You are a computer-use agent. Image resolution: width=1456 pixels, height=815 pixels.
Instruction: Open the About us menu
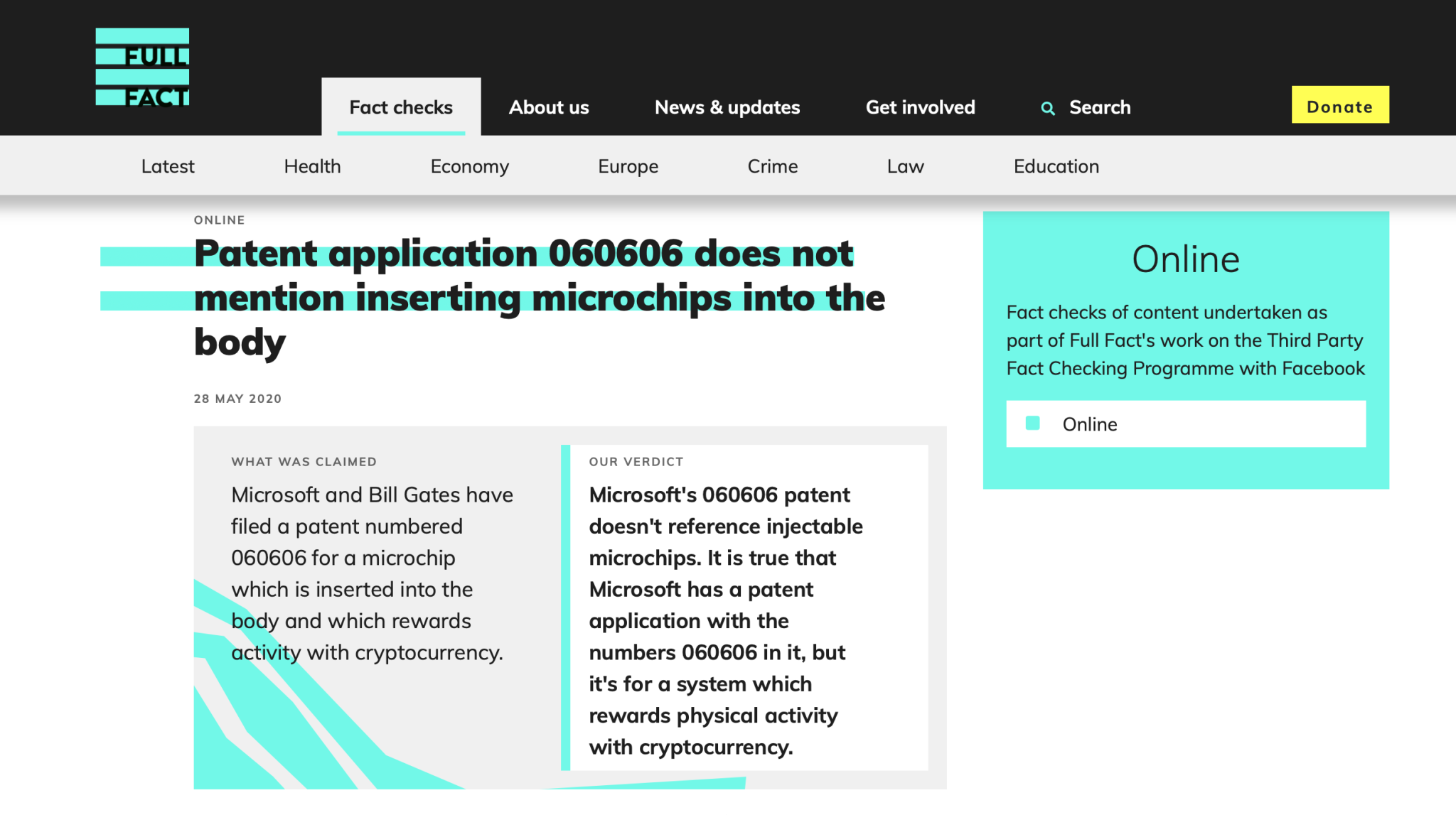pyautogui.click(x=549, y=107)
